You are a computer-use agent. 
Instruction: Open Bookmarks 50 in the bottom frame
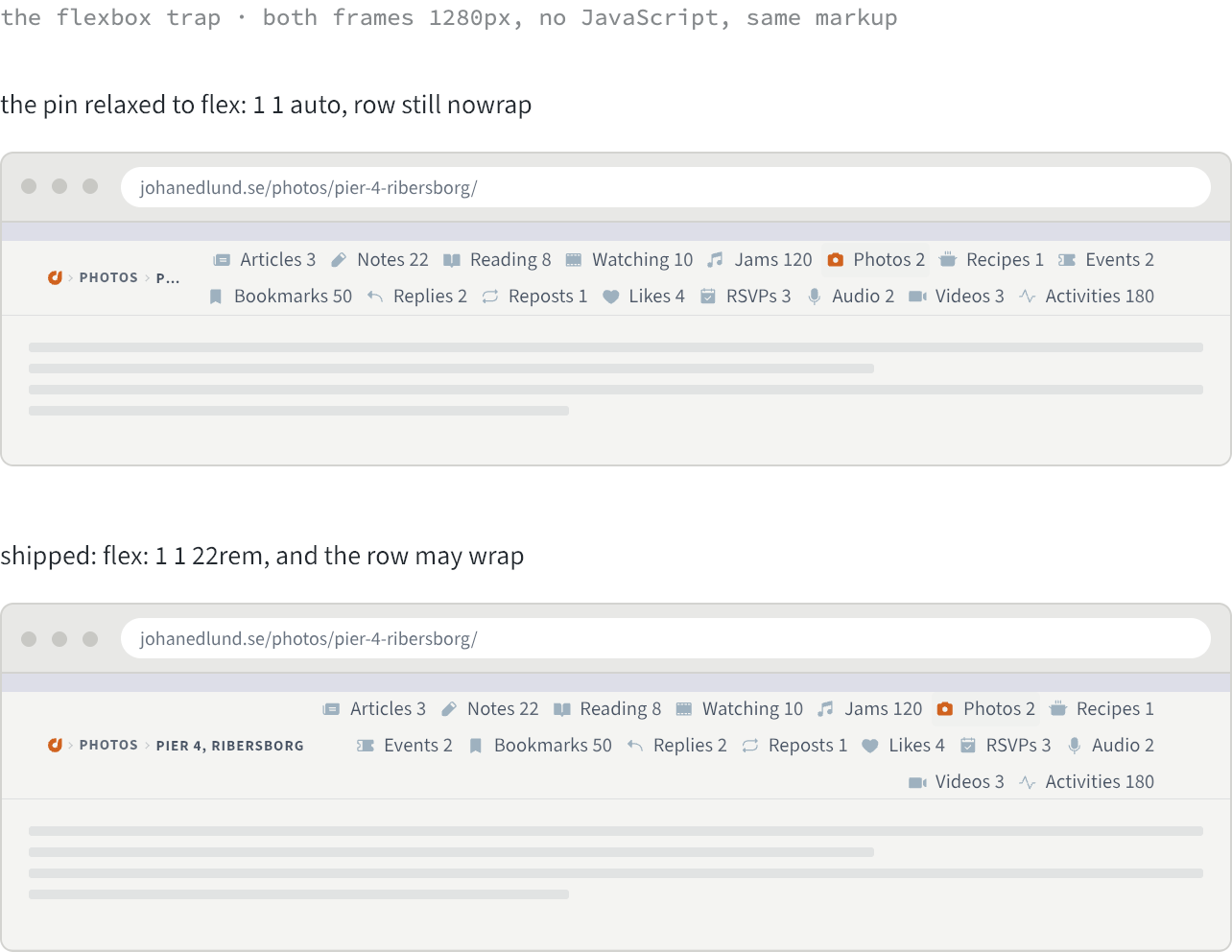tap(540, 746)
